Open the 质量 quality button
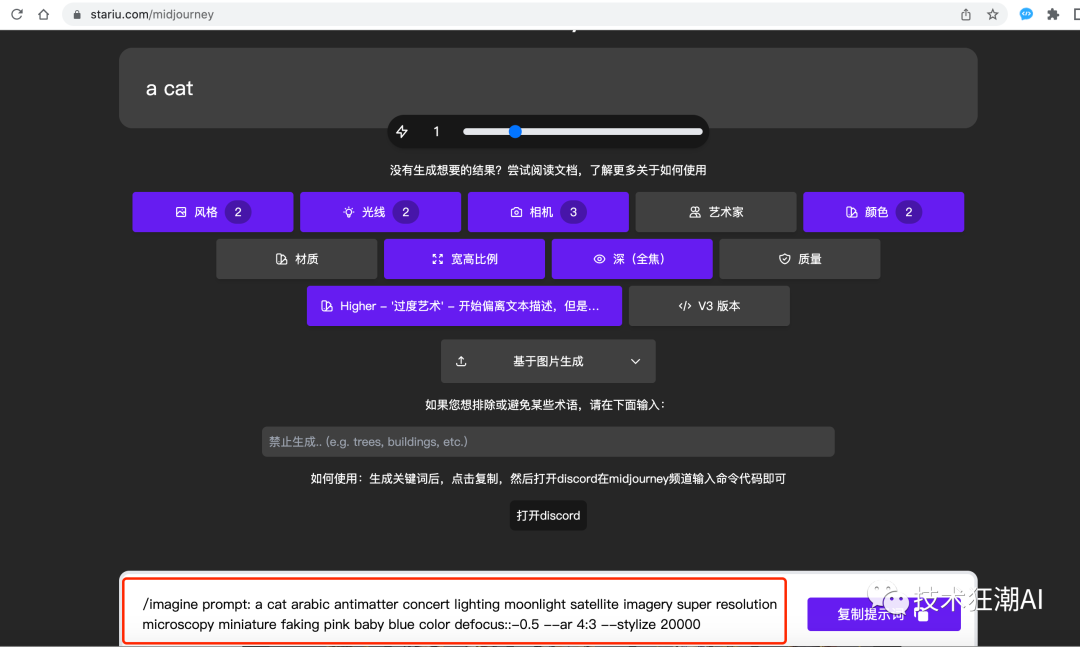Viewport: 1080px width, 647px height. point(800,259)
